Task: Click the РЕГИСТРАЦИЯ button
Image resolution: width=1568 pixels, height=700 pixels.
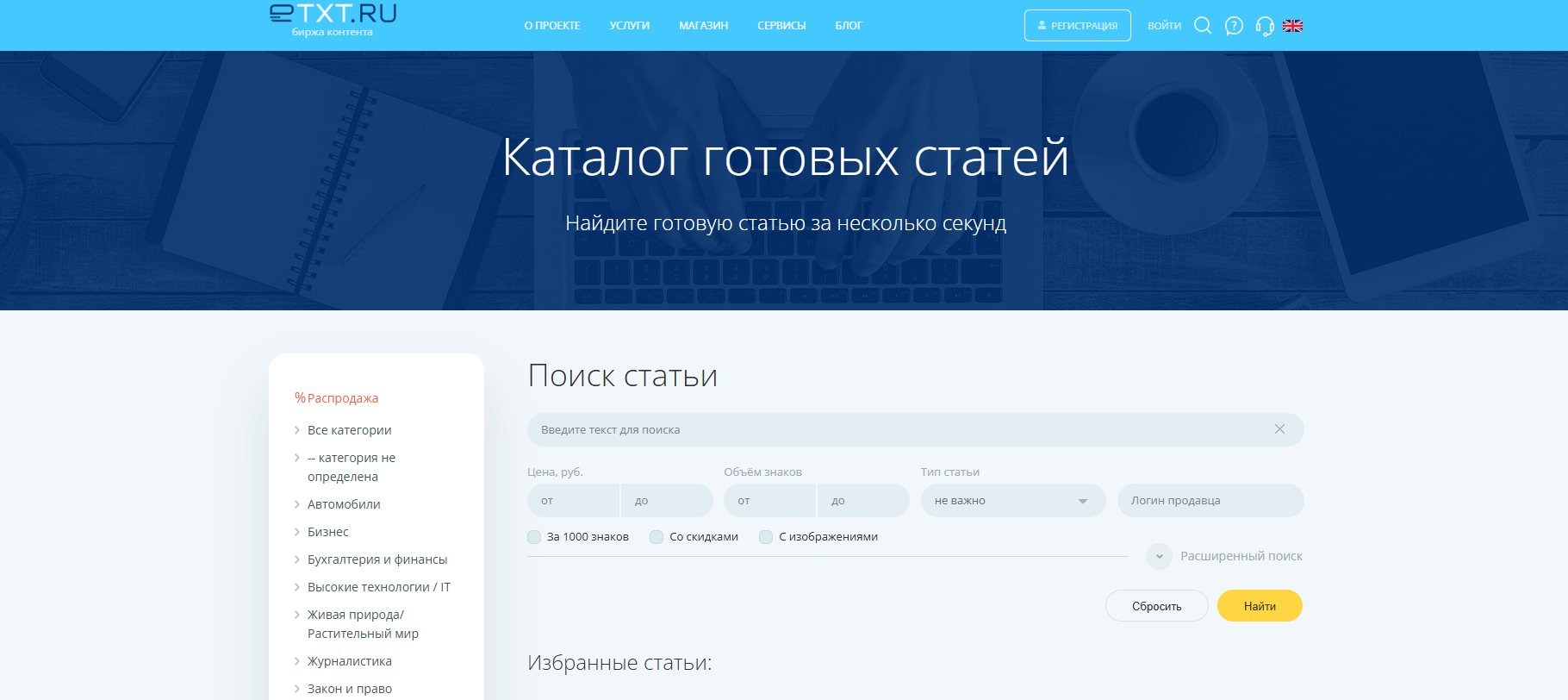Action: (x=1077, y=26)
